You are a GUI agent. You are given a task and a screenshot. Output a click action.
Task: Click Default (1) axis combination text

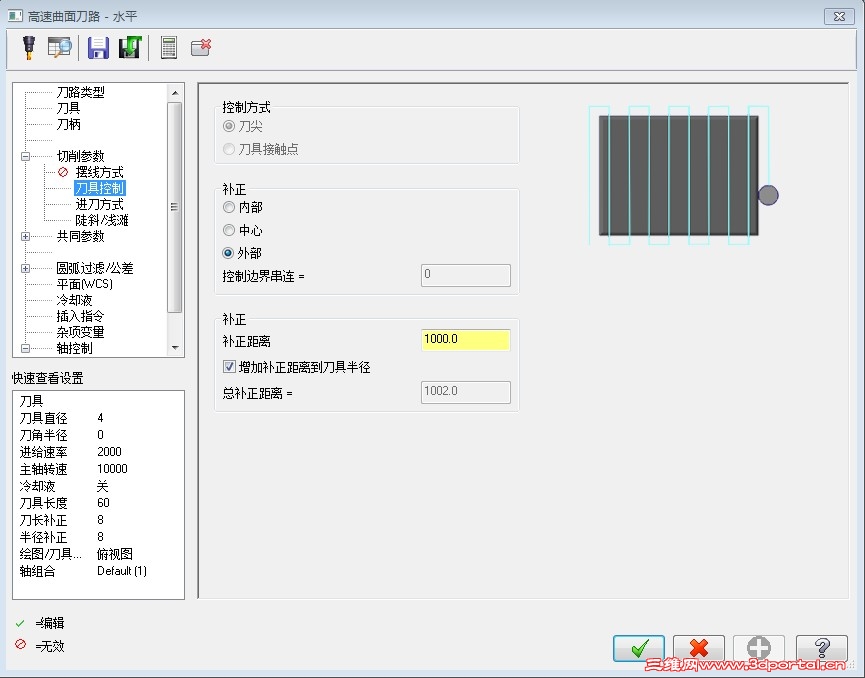click(x=122, y=571)
